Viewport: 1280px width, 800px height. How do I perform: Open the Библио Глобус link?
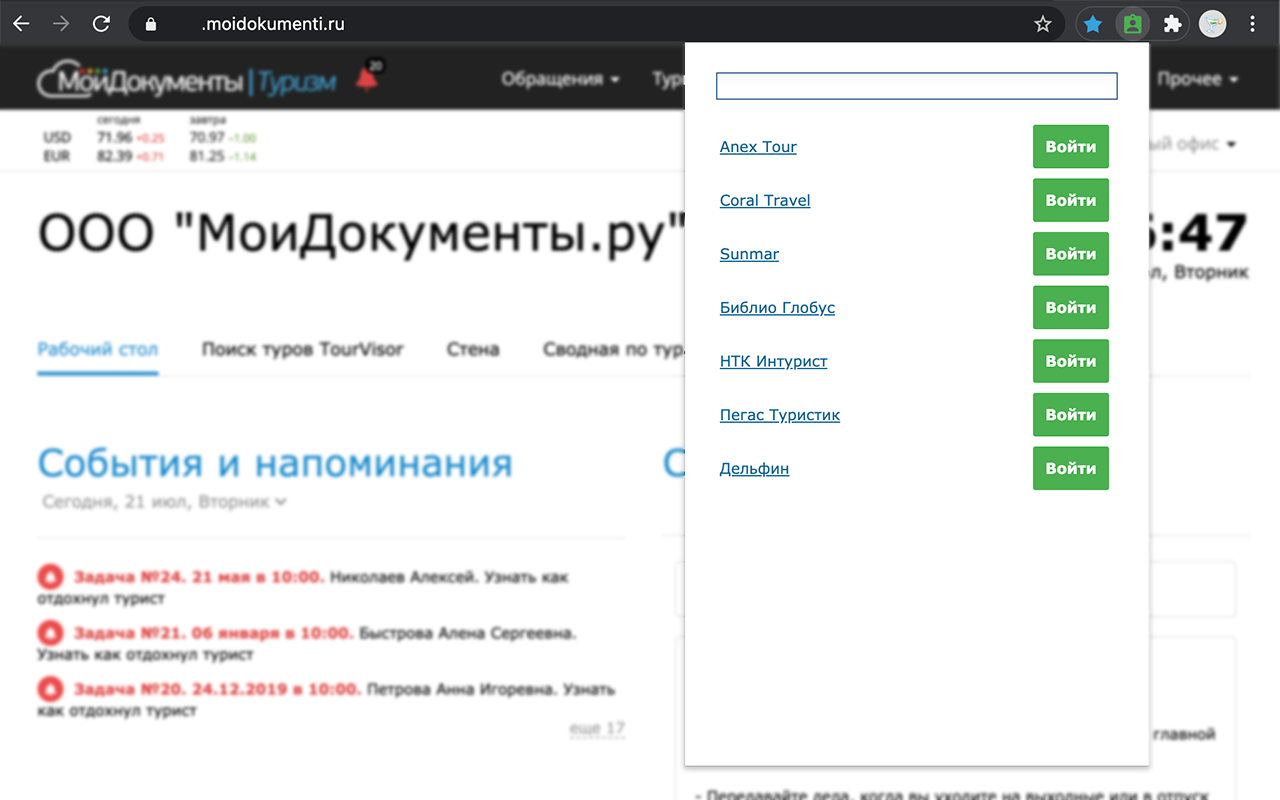(x=777, y=308)
